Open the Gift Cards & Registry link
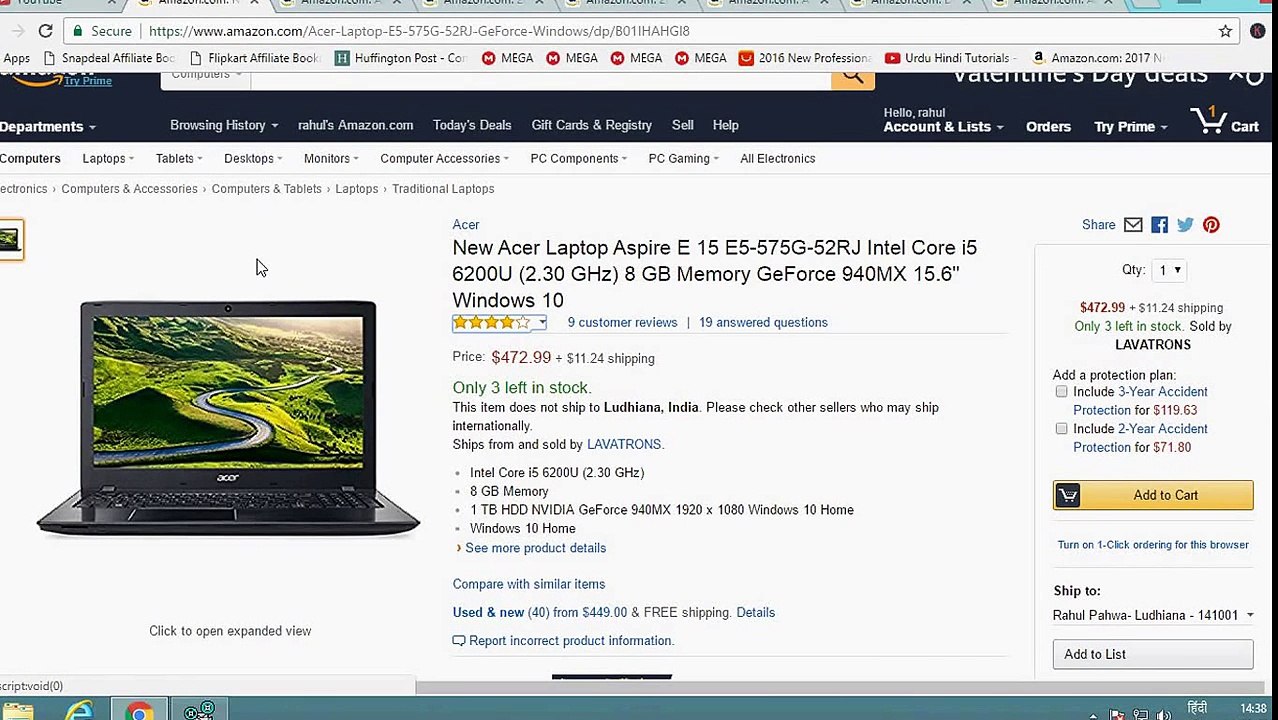 click(x=592, y=125)
